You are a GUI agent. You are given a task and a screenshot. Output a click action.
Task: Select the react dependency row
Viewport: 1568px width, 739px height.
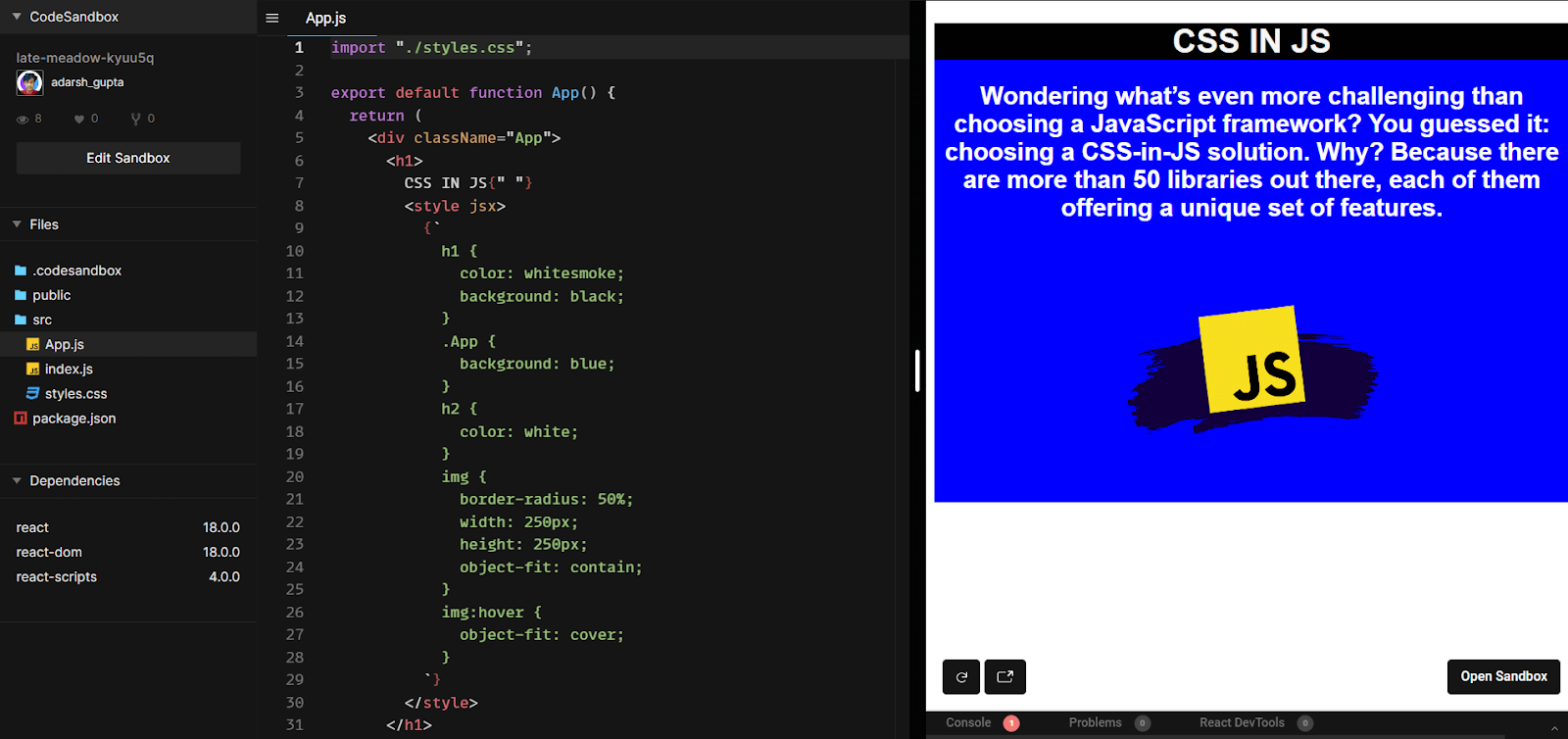(x=128, y=527)
